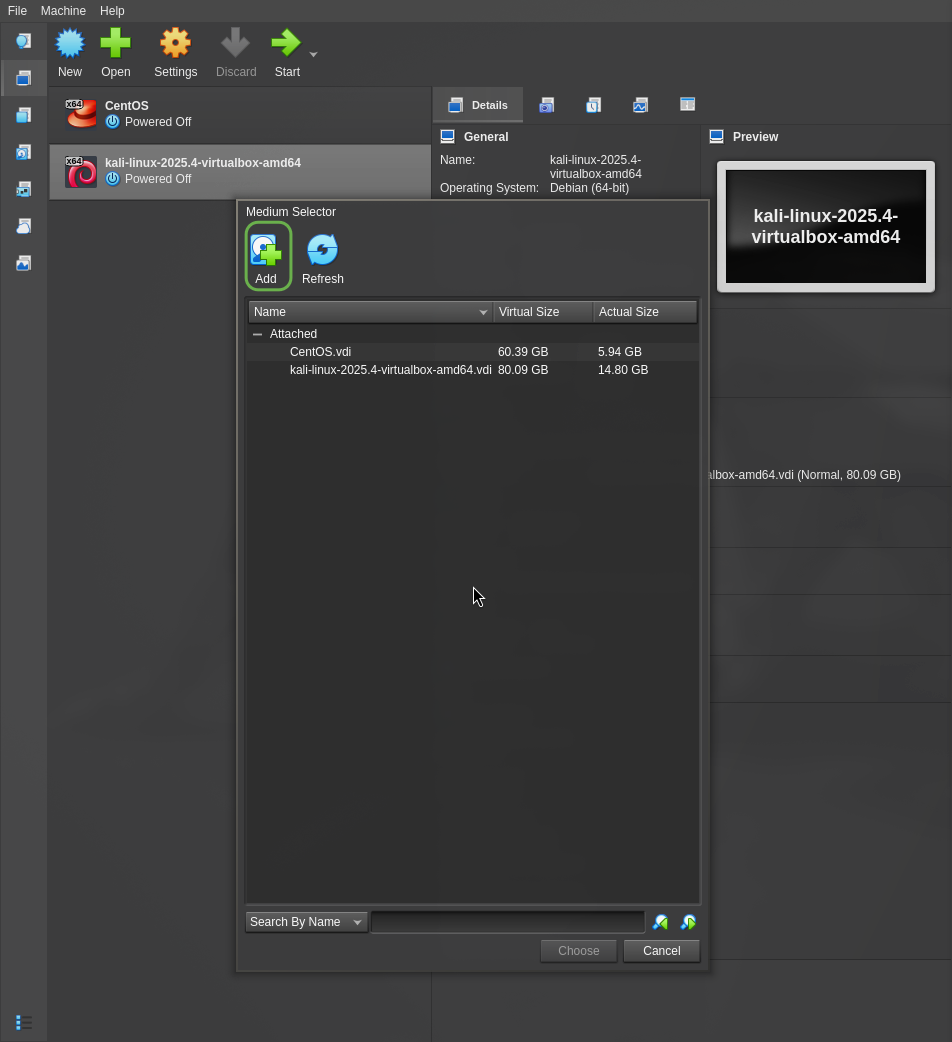Image resolution: width=952 pixels, height=1042 pixels.
Task: Click the greyed-out Discard toolbar button
Action: pyautogui.click(x=236, y=53)
